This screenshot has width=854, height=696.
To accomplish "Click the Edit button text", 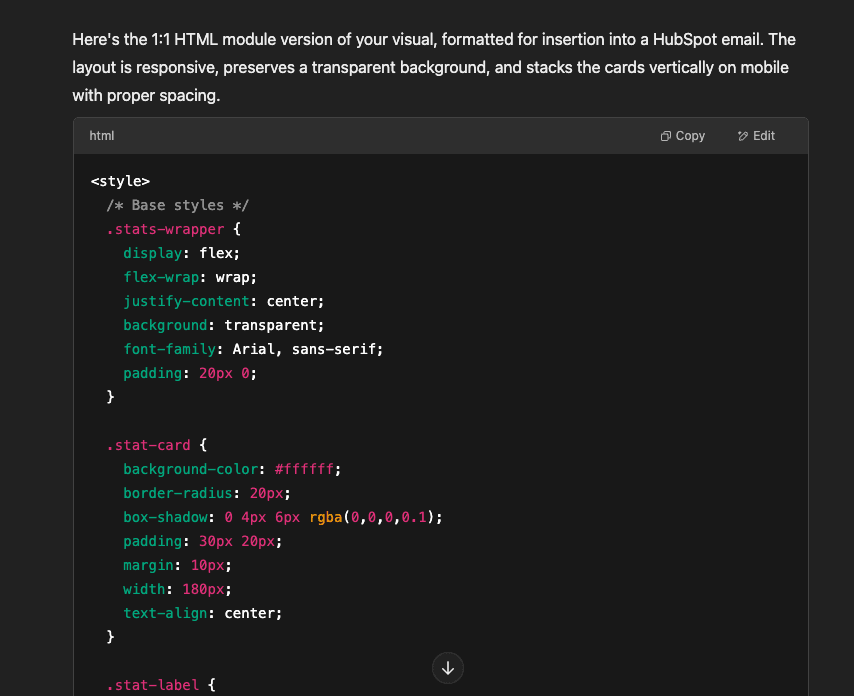I will (763, 135).
